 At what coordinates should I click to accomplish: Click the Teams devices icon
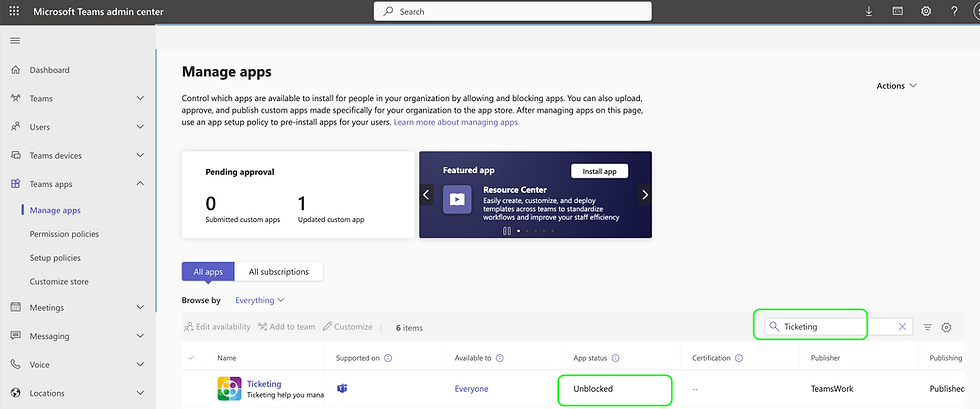pos(16,155)
